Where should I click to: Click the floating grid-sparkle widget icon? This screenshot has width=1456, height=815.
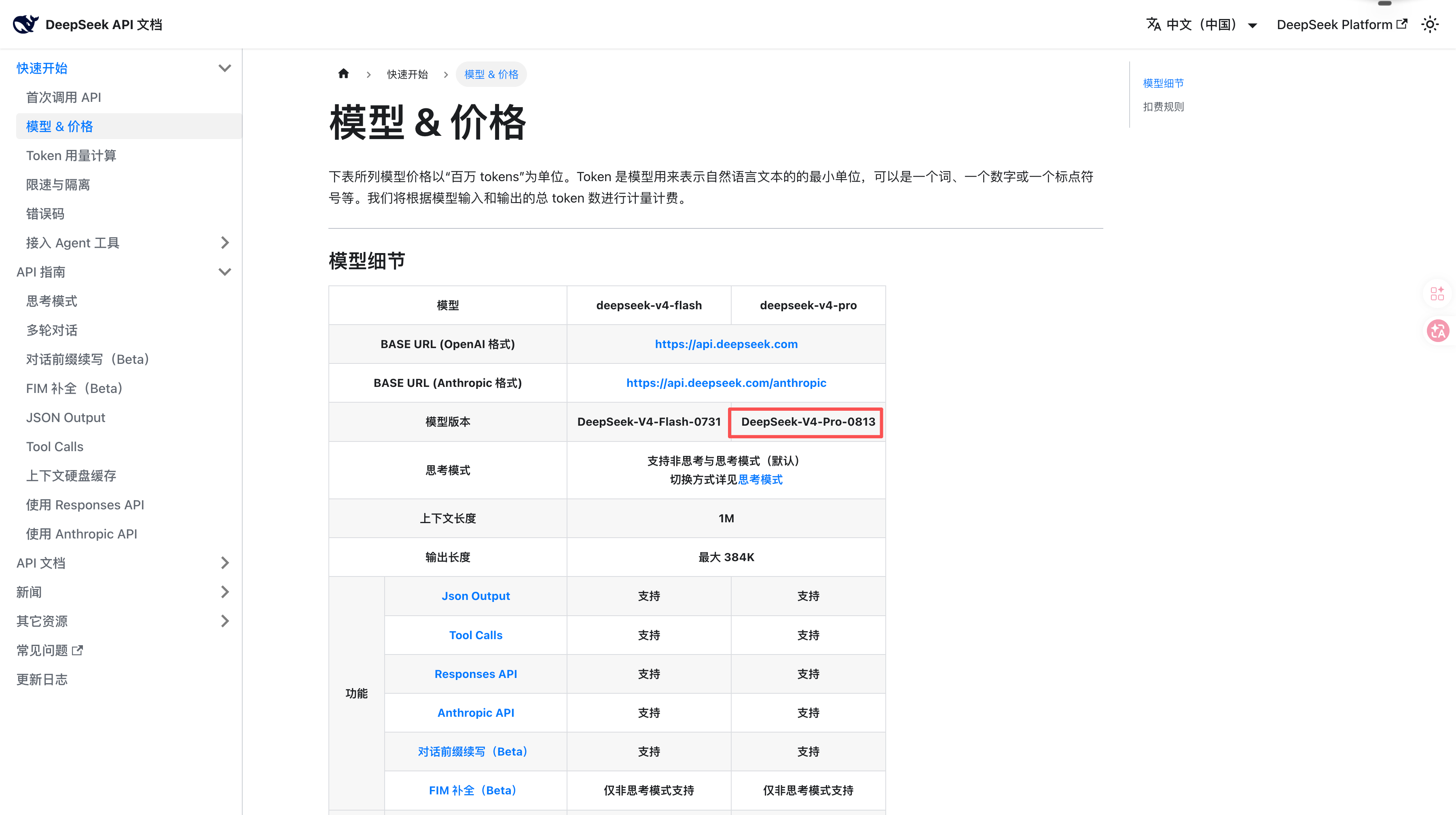(1437, 293)
